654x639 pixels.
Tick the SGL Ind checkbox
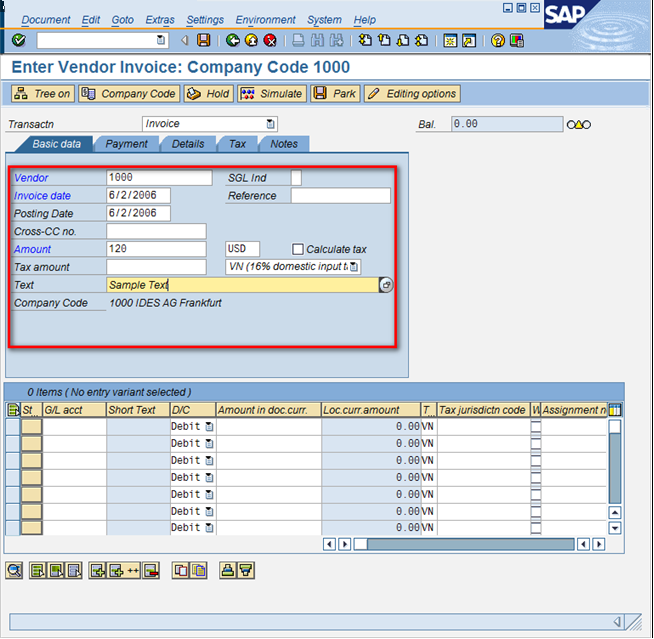(296, 178)
